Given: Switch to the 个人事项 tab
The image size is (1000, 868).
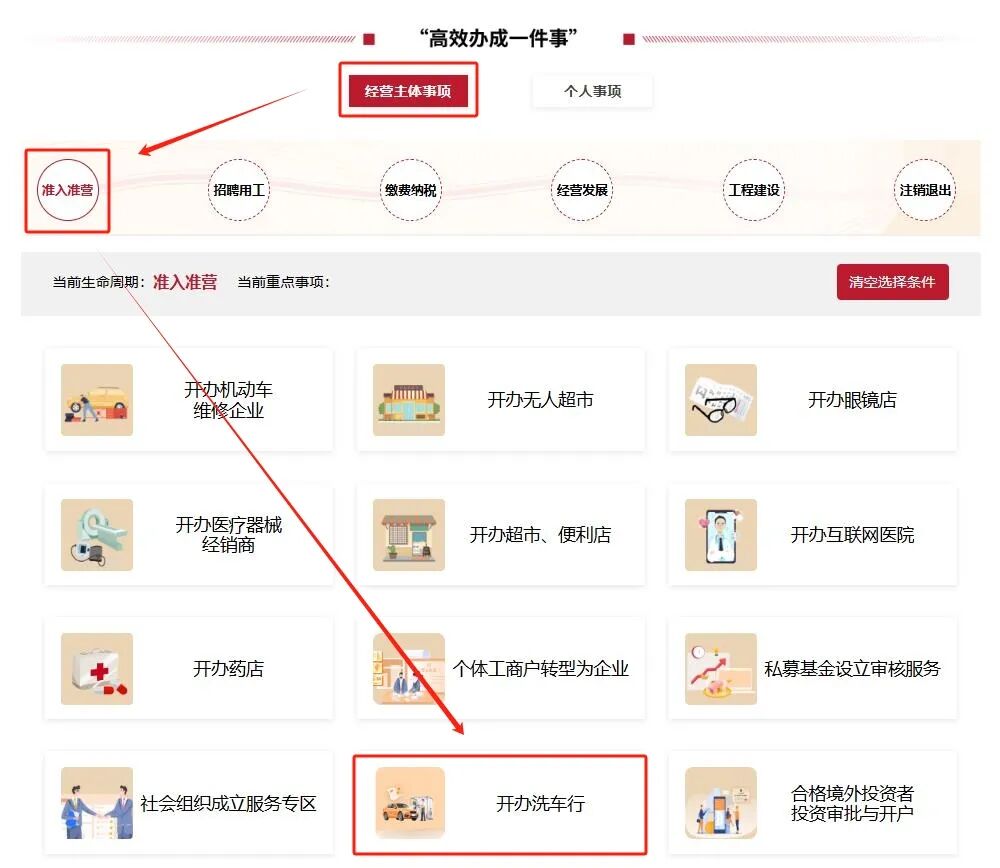Looking at the screenshot, I should (592, 91).
